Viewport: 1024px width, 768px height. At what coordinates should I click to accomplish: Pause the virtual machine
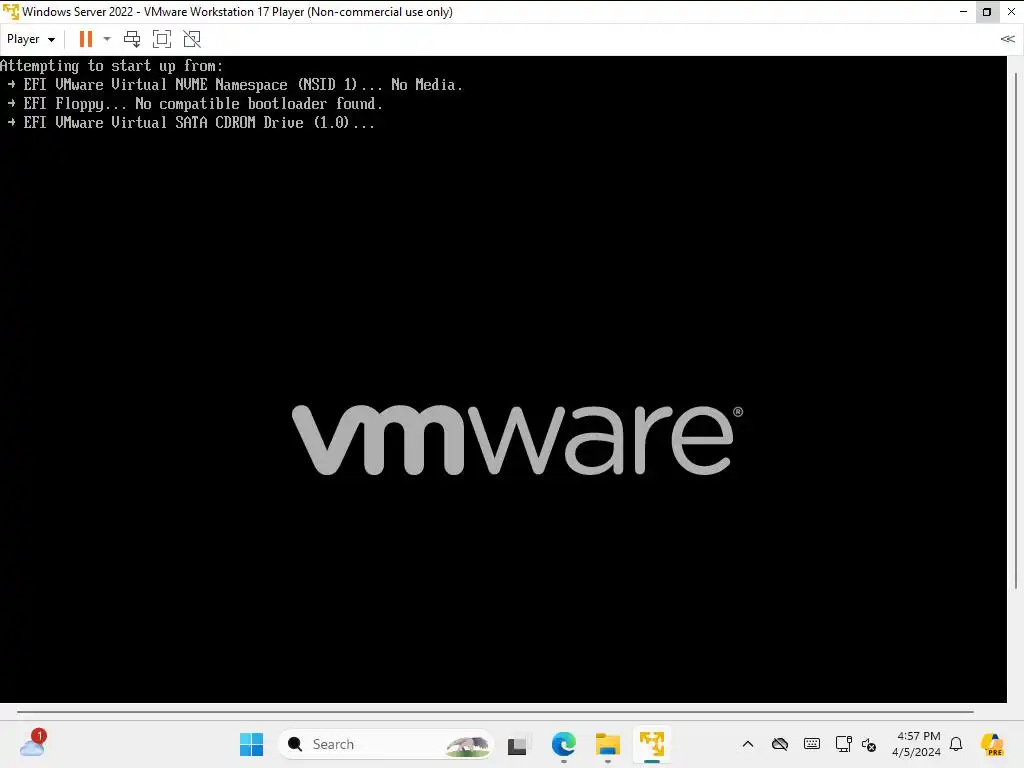[x=86, y=39]
